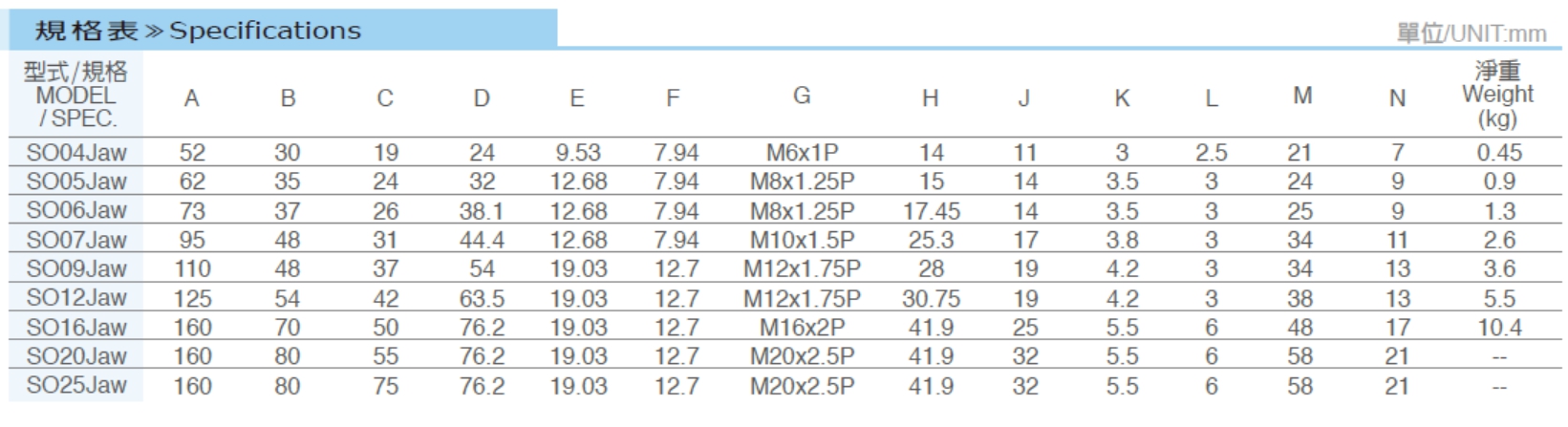This screenshot has width=1568, height=427.
Task: Select the 9.53 value in column E
Action: pos(578,153)
